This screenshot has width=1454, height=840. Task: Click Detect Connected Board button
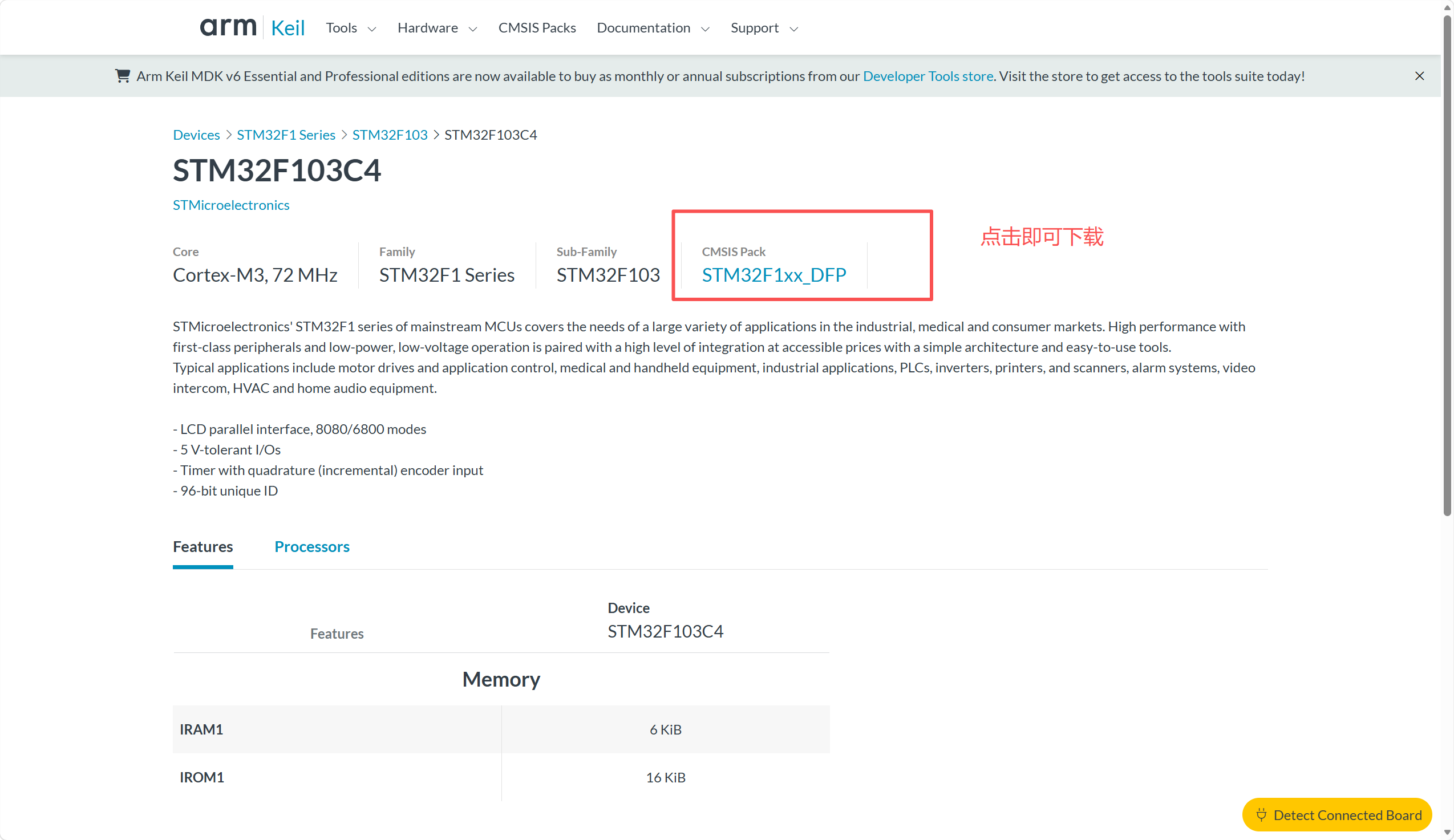[1337, 814]
